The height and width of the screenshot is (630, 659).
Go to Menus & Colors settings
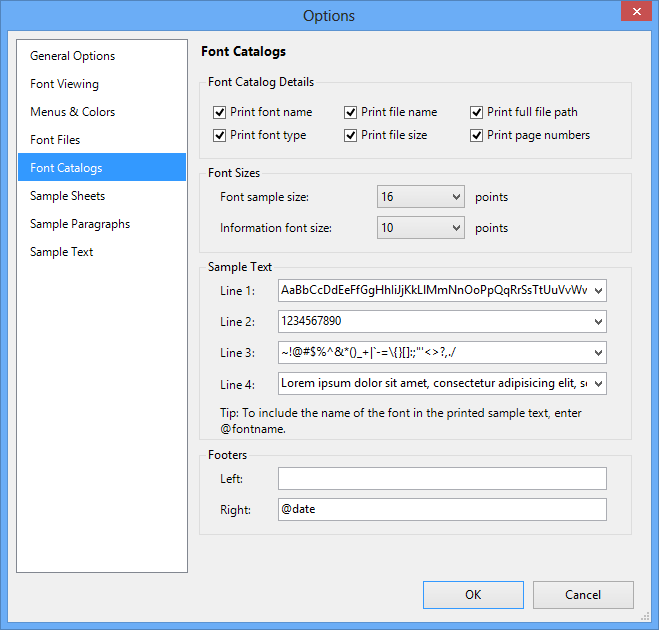(x=73, y=112)
